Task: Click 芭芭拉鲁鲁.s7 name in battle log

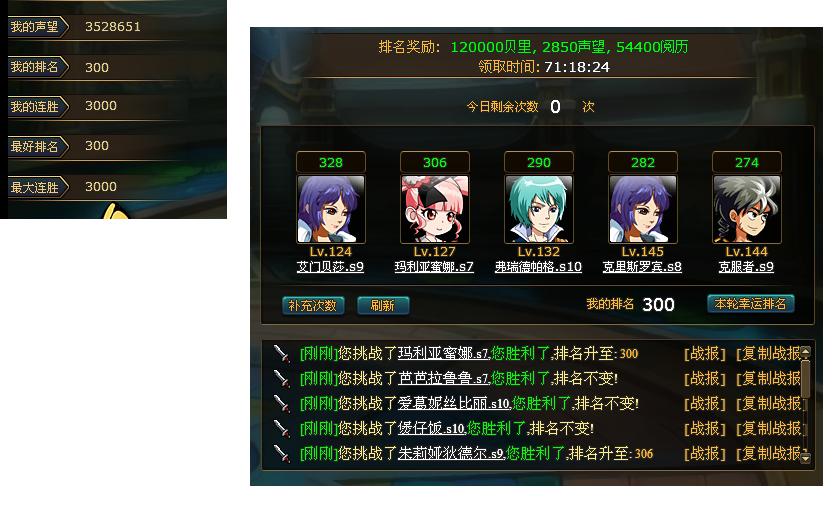Action: 444,379
